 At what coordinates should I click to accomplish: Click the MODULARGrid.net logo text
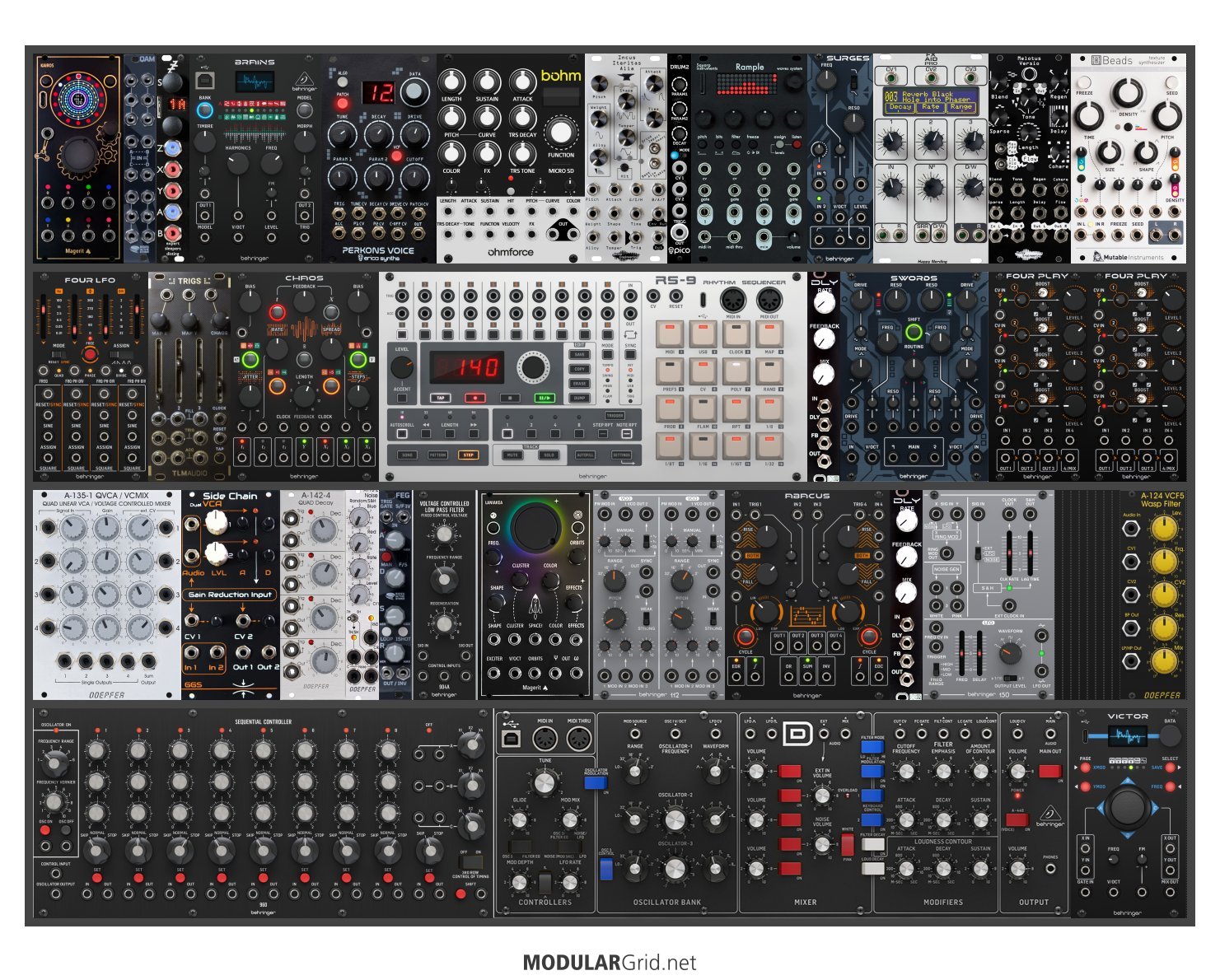[610, 963]
